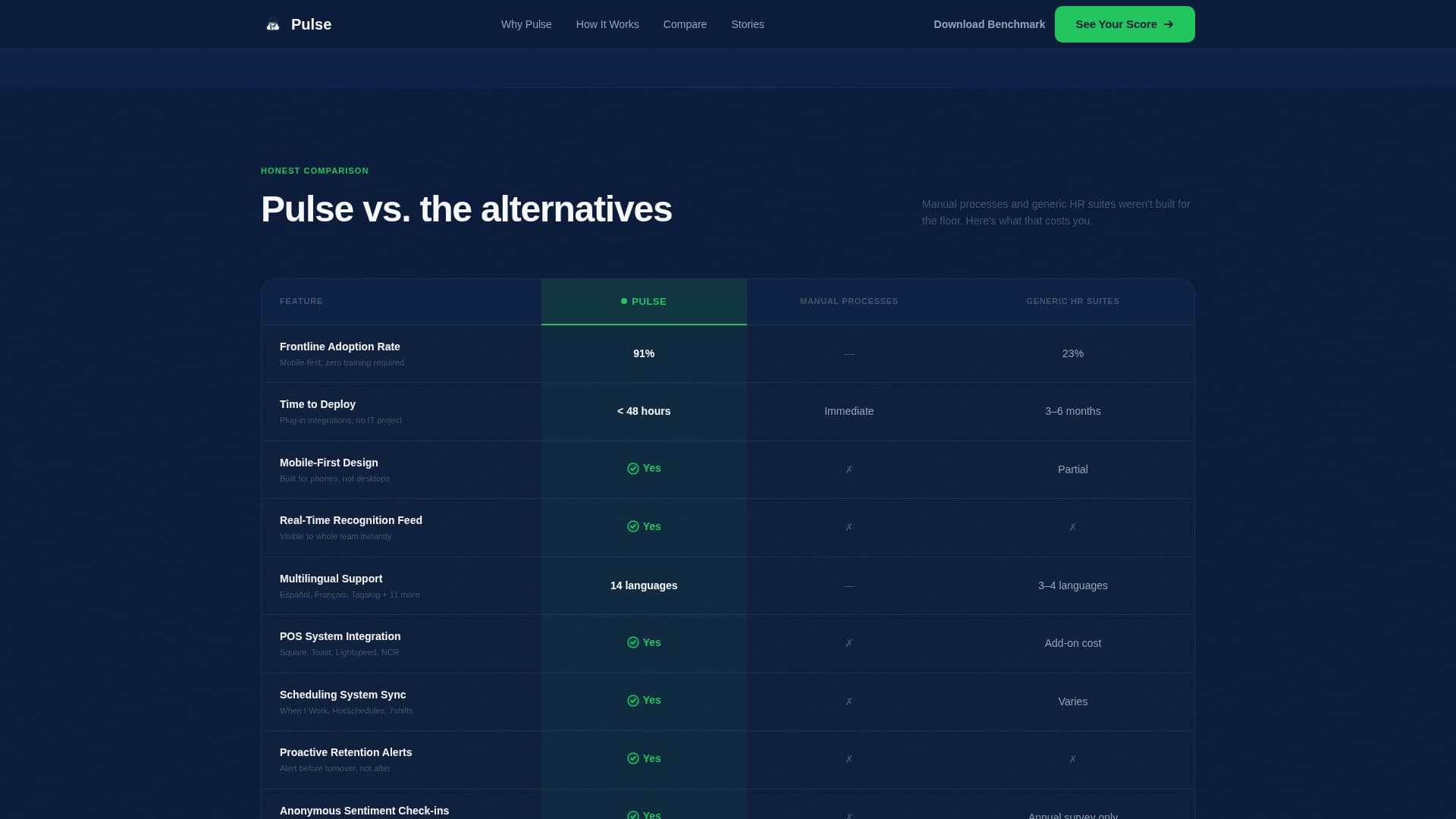The image size is (1456, 819).
Task: Click the arrow in See Your Score
Action: [x=1169, y=24]
